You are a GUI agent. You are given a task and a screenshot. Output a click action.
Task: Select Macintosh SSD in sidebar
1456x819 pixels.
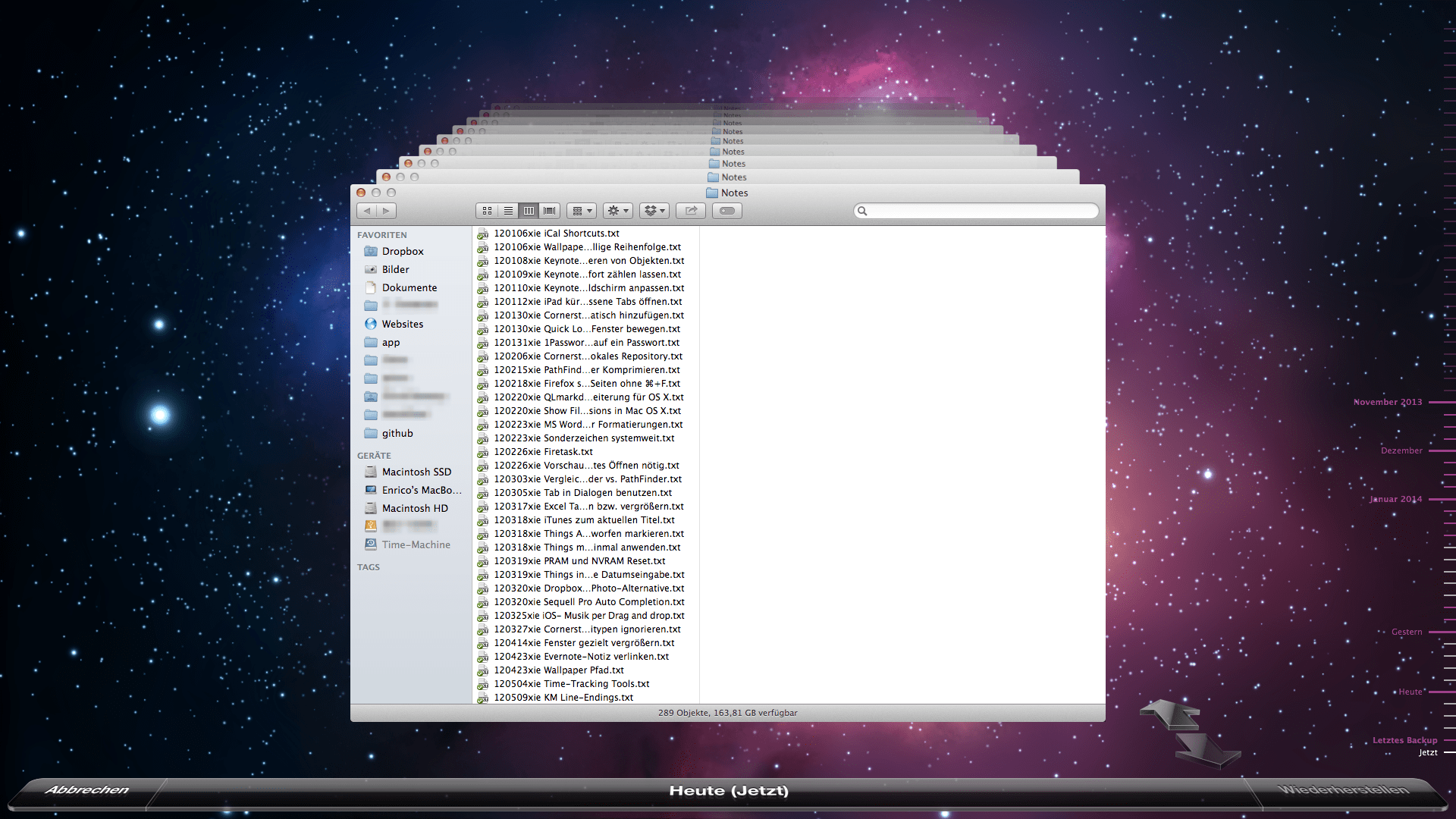[416, 472]
